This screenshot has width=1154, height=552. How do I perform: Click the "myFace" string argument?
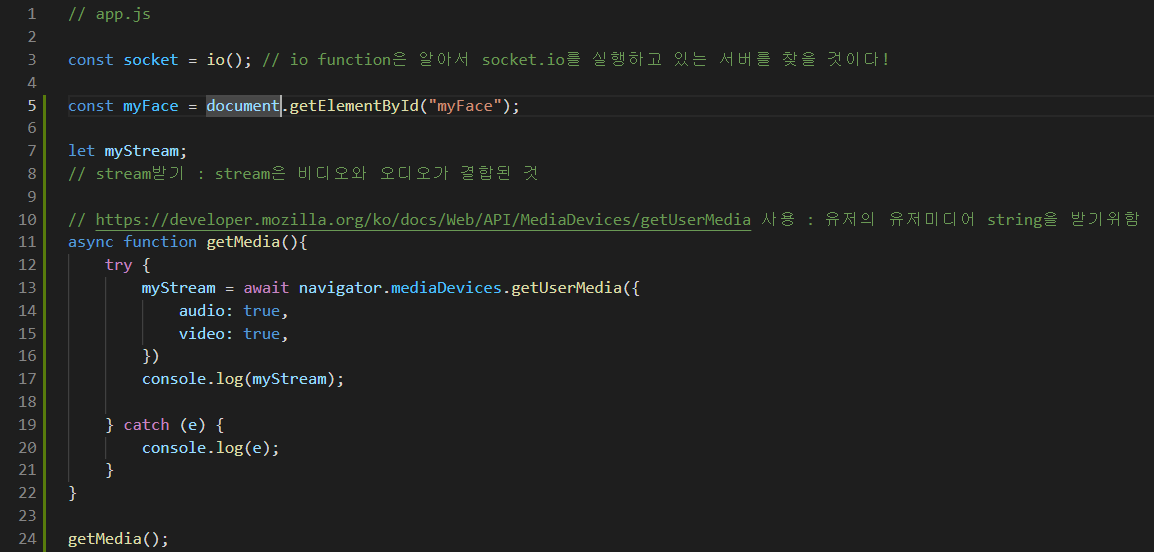click(464, 106)
